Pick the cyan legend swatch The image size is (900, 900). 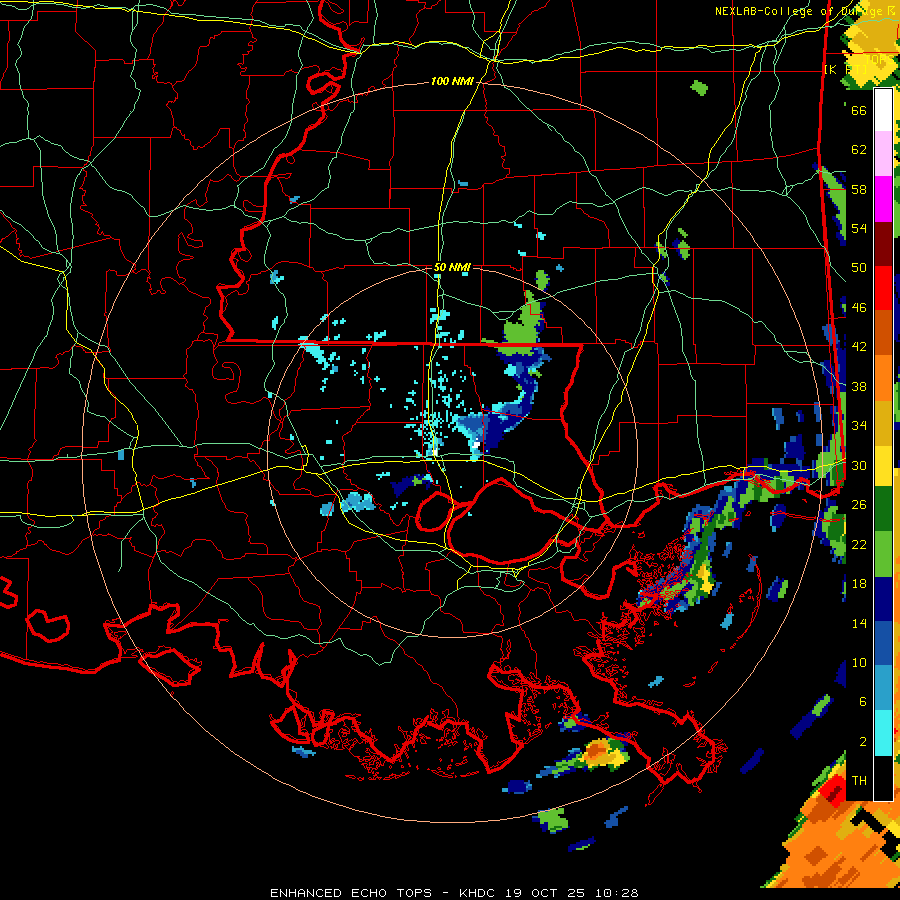[883, 733]
